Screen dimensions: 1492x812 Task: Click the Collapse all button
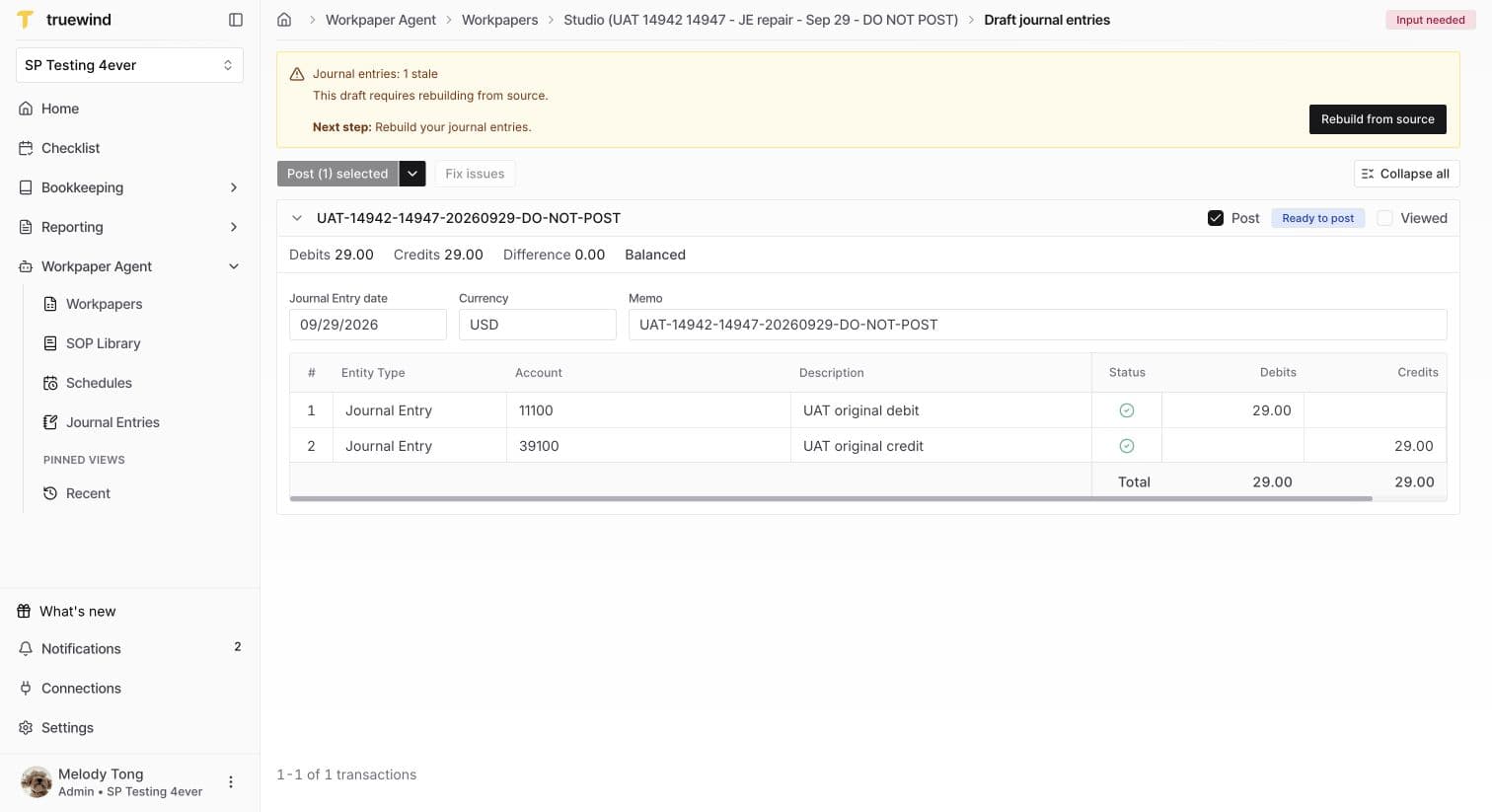1406,174
